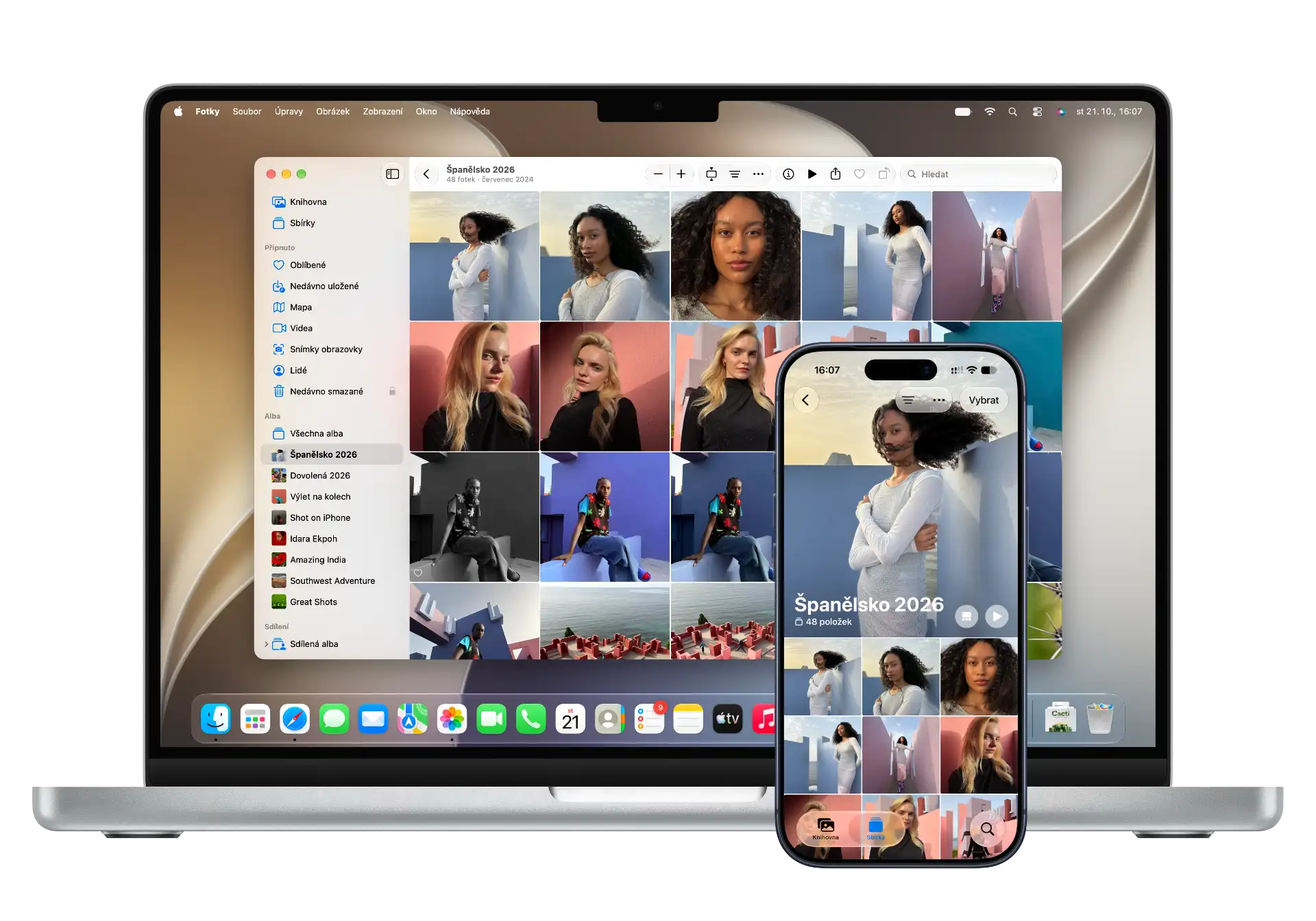This screenshot has width=1316, height=921.
Task: Toggle the sidebar in Photos window
Action: (x=392, y=174)
